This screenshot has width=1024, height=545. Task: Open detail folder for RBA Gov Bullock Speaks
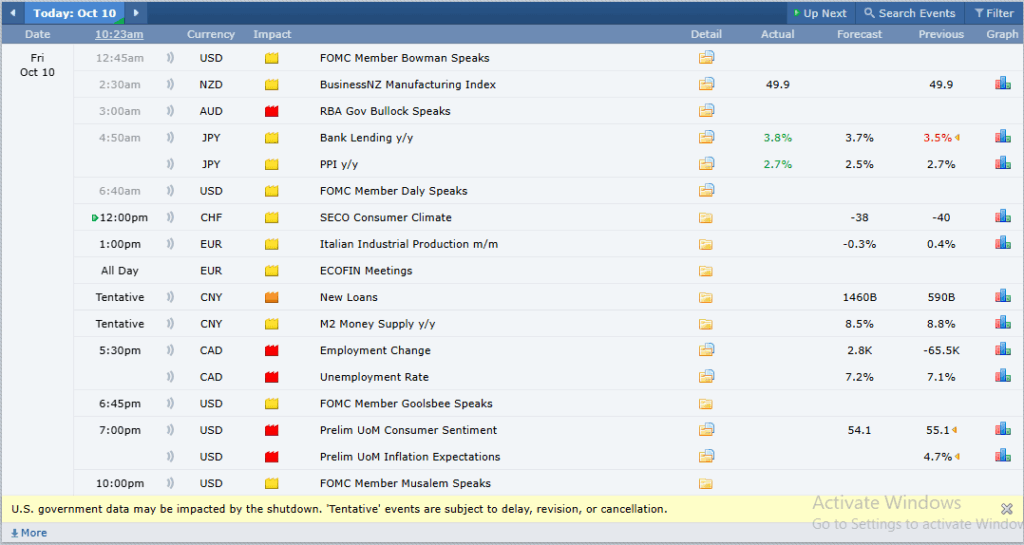[706, 111]
